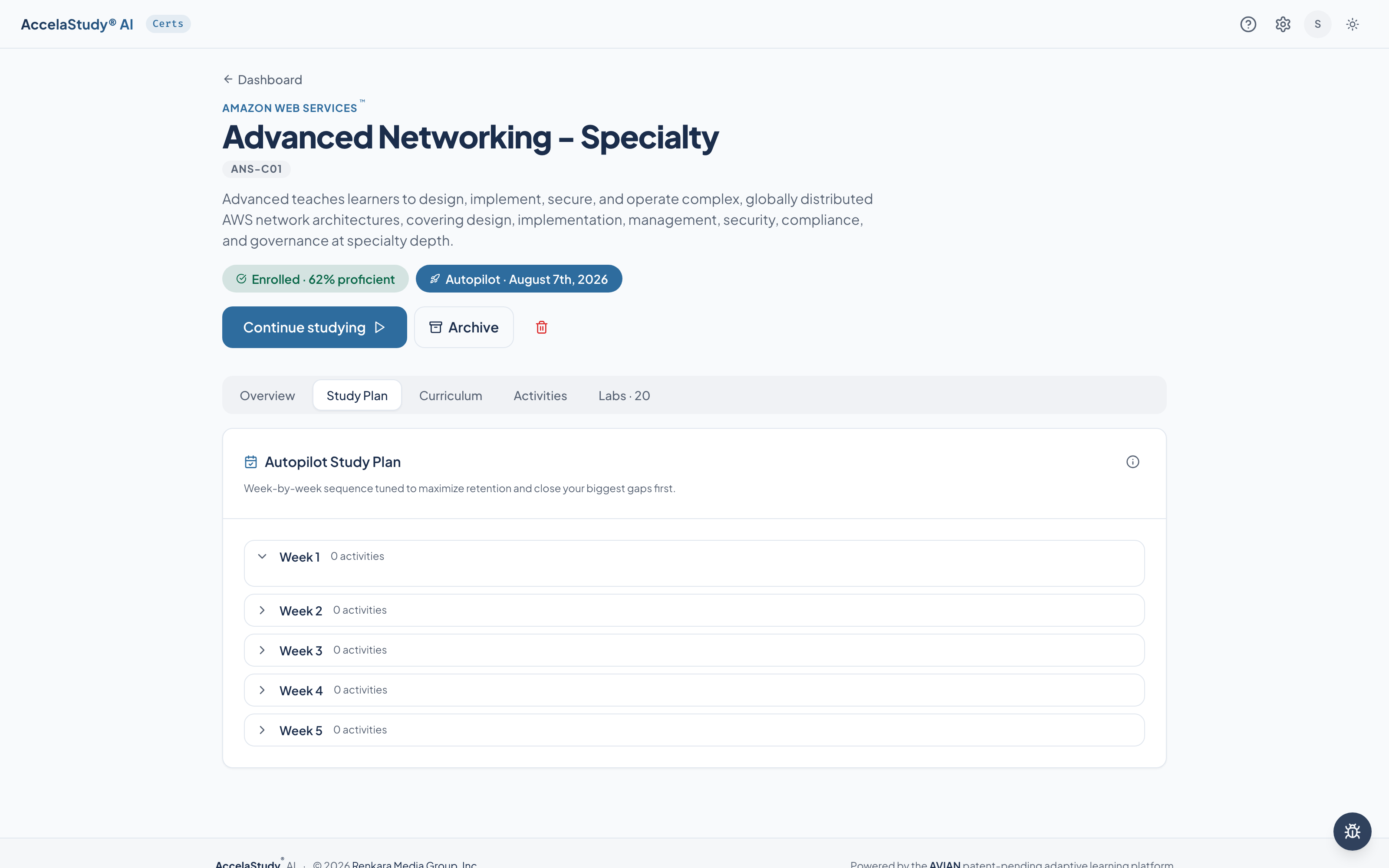Expand the Week 4 chevron

tap(262, 690)
